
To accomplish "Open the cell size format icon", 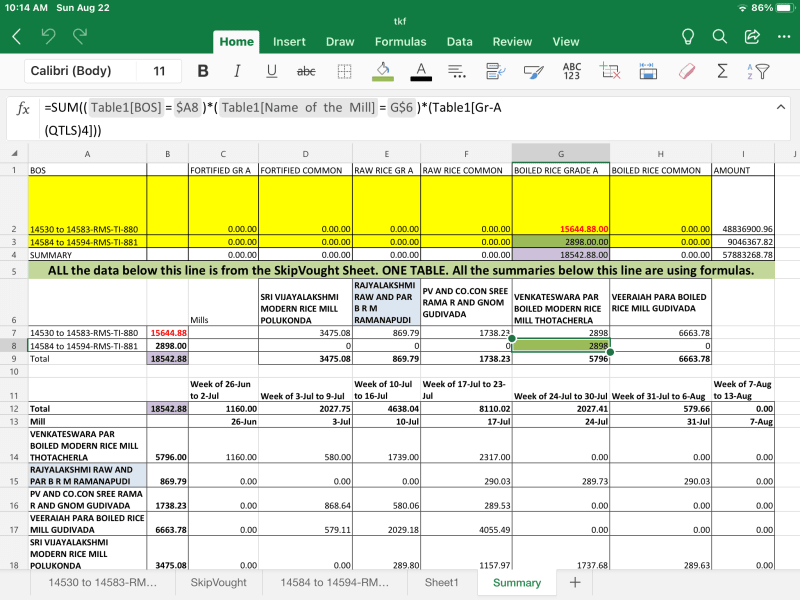I will [648, 71].
